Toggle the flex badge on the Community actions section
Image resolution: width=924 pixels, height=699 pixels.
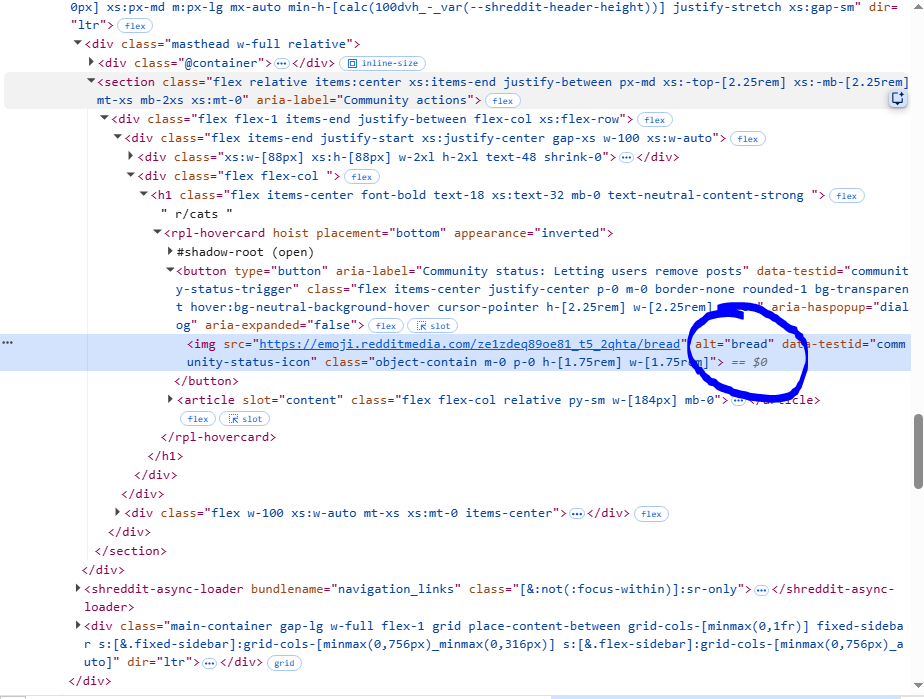click(x=503, y=101)
